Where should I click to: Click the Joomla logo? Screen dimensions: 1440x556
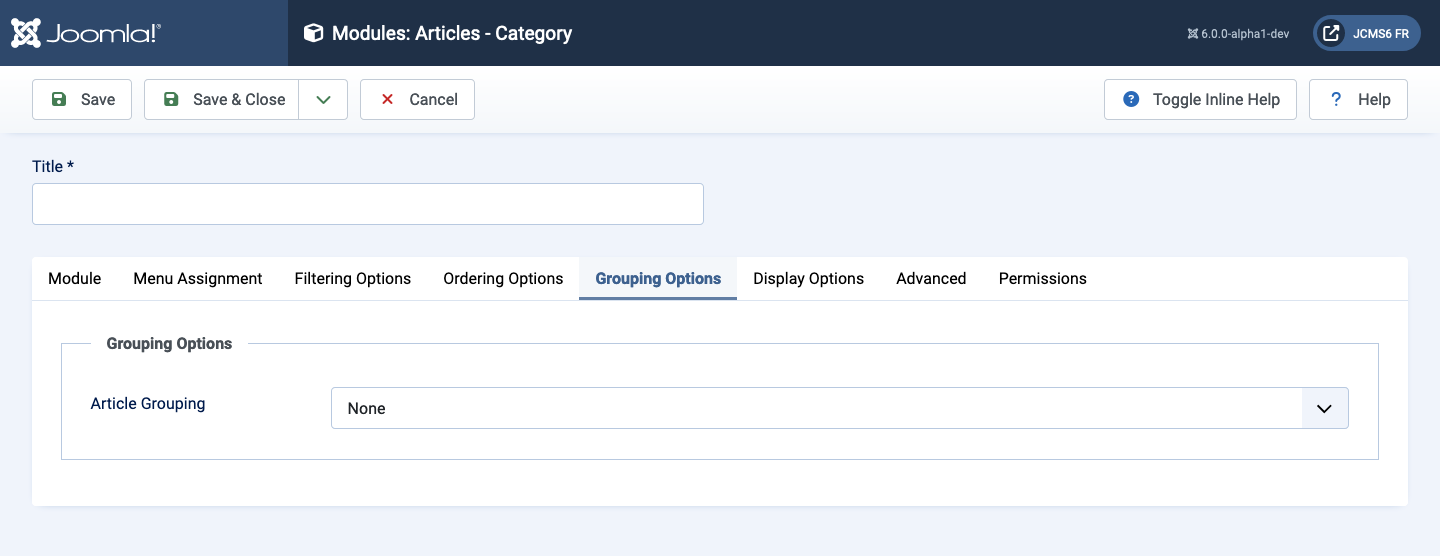click(x=86, y=33)
